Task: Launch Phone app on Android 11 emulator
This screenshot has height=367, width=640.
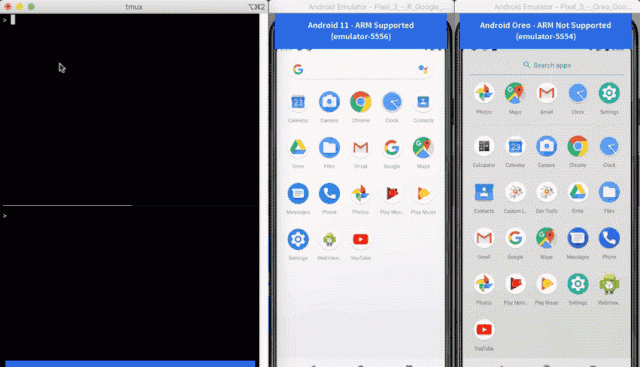Action: 329,194
